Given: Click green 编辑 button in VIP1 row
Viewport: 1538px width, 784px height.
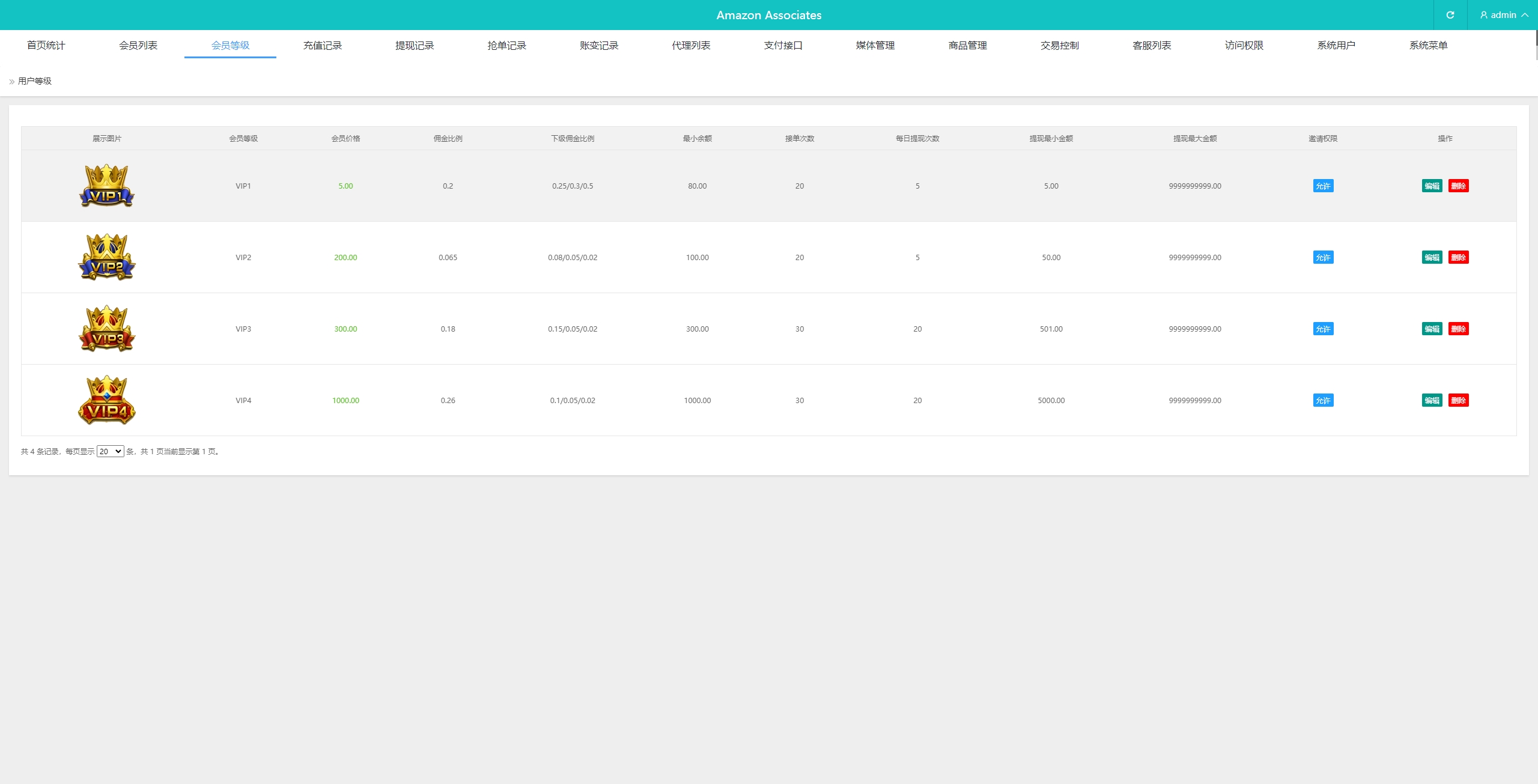Looking at the screenshot, I should click(1432, 186).
